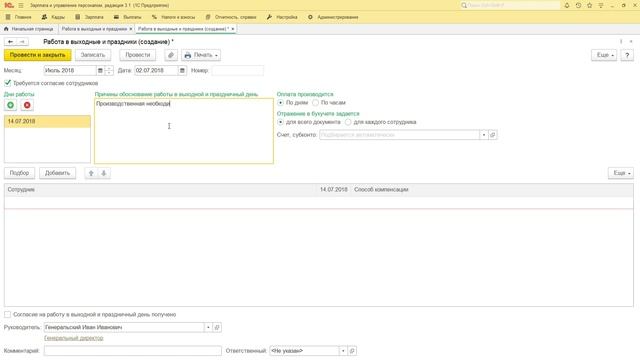The width and height of the screenshot is (640, 360).
Task: Open the form's vertical dots menu
Action: tap(621, 42)
